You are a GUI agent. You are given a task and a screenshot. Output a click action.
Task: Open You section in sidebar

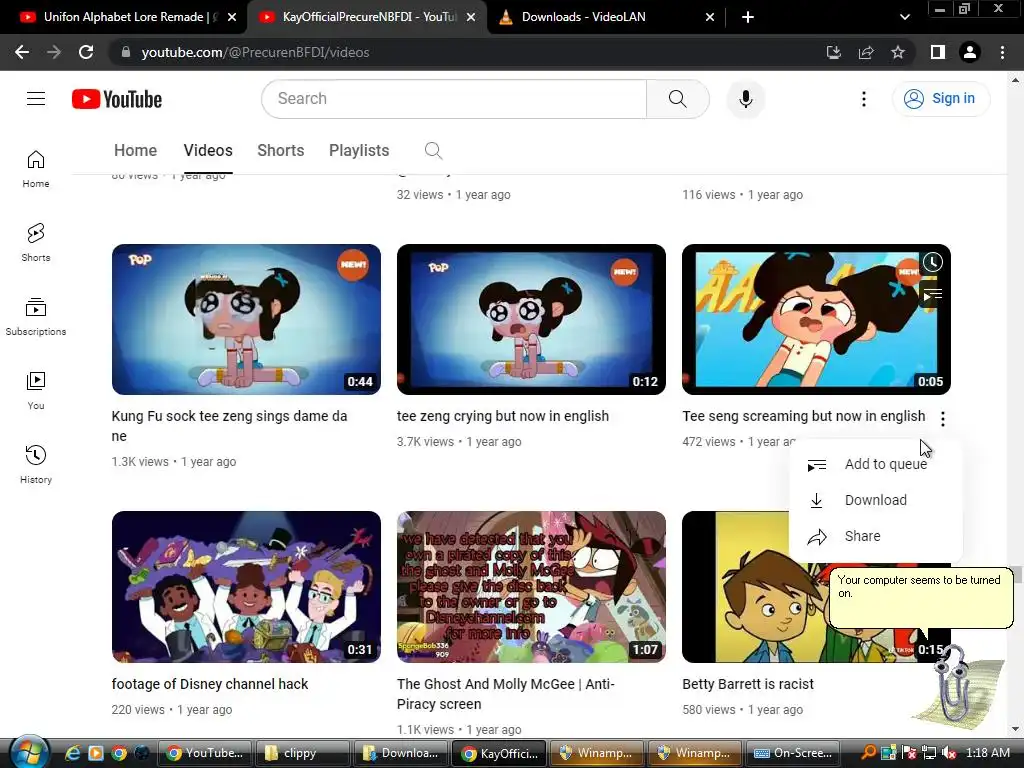[x=36, y=391]
